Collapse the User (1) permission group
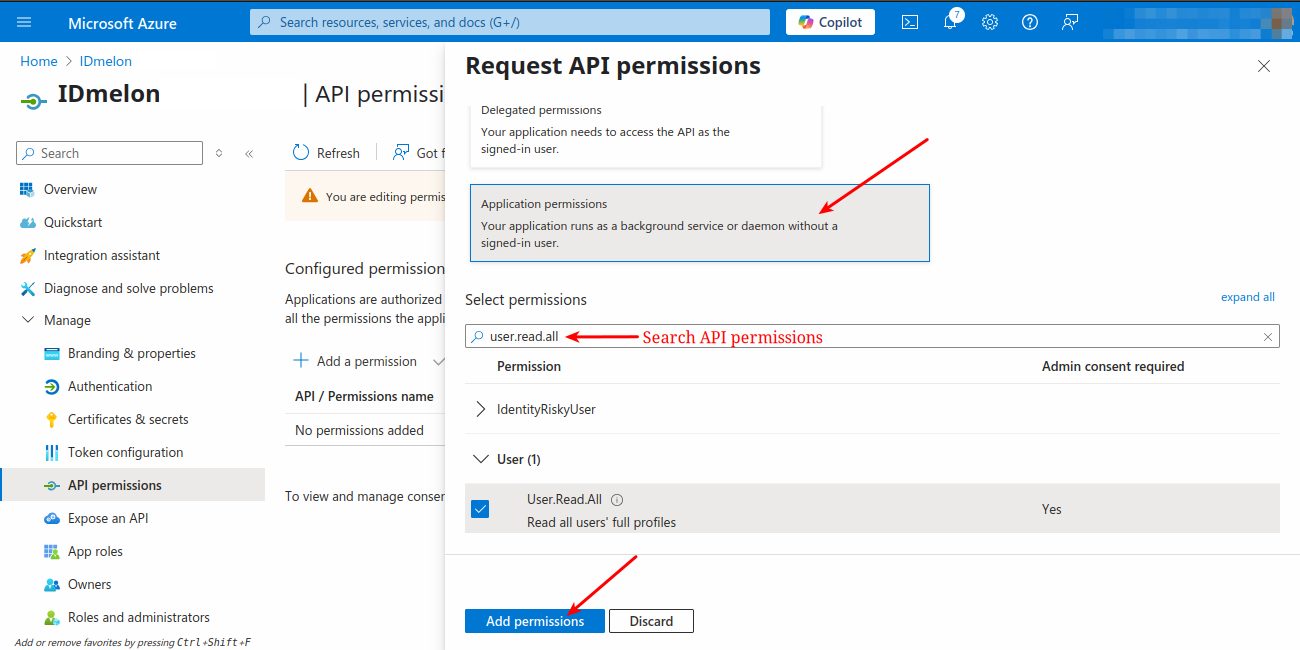This screenshot has height=650, width=1300. 480,459
